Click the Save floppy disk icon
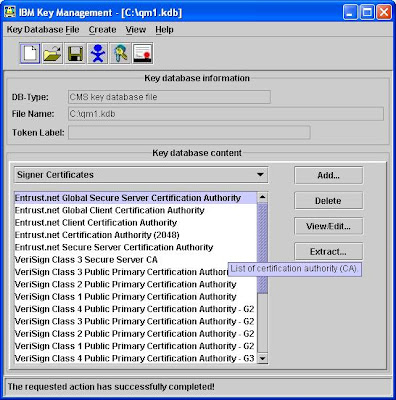The image size is (396, 400). pyautogui.click(x=75, y=53)
